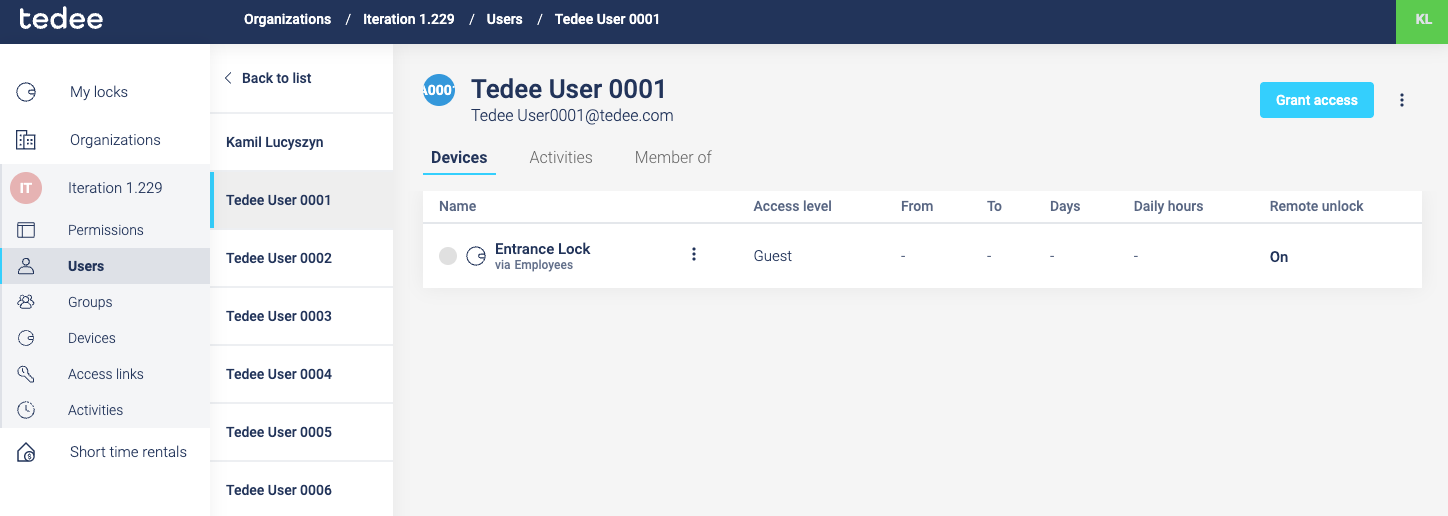Open Organizations in the sidebar
Viewport: 1448px width, 516px height.
point(115,140)
